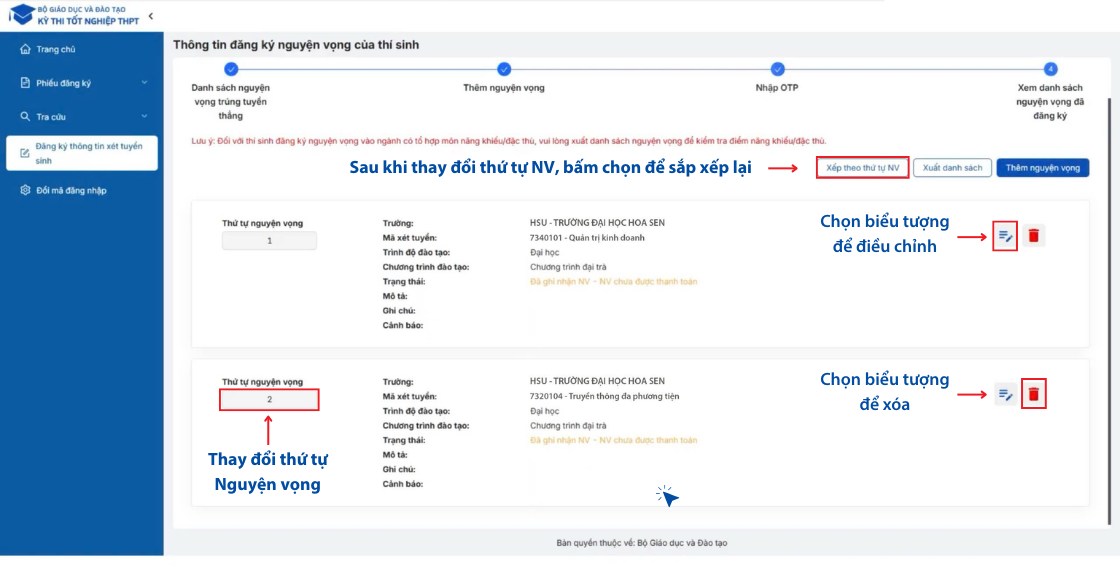This screenshot has width=1120, height=567.
Task: Expand the Tra cứu submenu arrow
Action: 144,117
